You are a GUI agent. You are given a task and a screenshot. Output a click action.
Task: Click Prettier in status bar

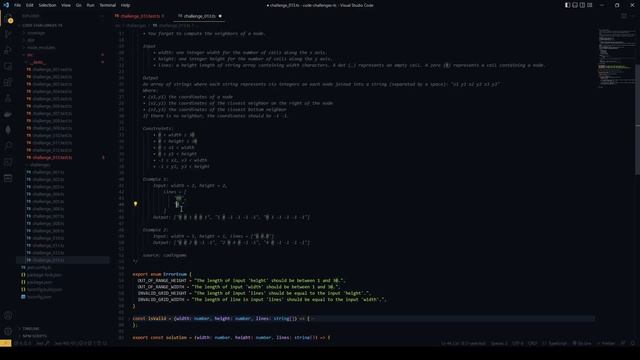point(606,343)
